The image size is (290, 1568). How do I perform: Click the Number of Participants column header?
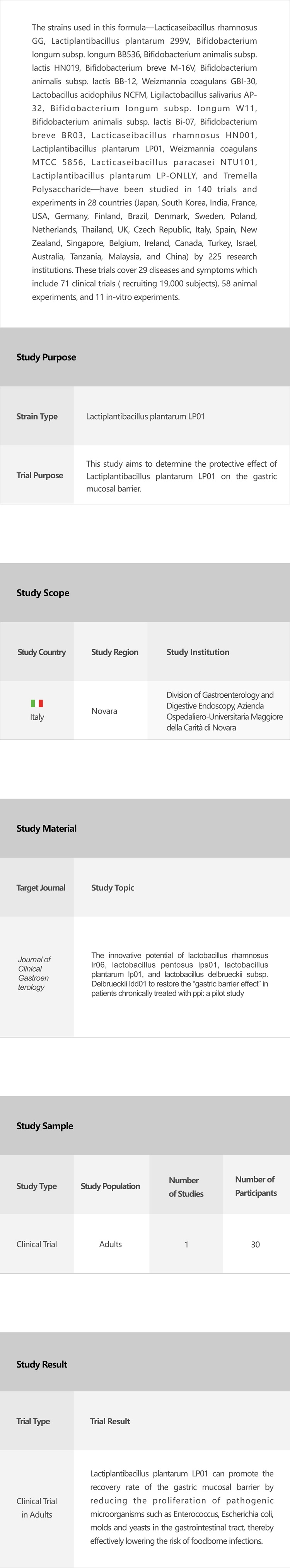coord(255,1186)
